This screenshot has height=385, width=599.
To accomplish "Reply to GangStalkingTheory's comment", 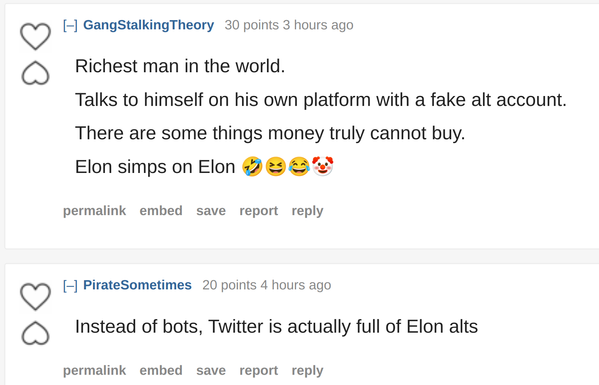I will click(x=308, y=211).
